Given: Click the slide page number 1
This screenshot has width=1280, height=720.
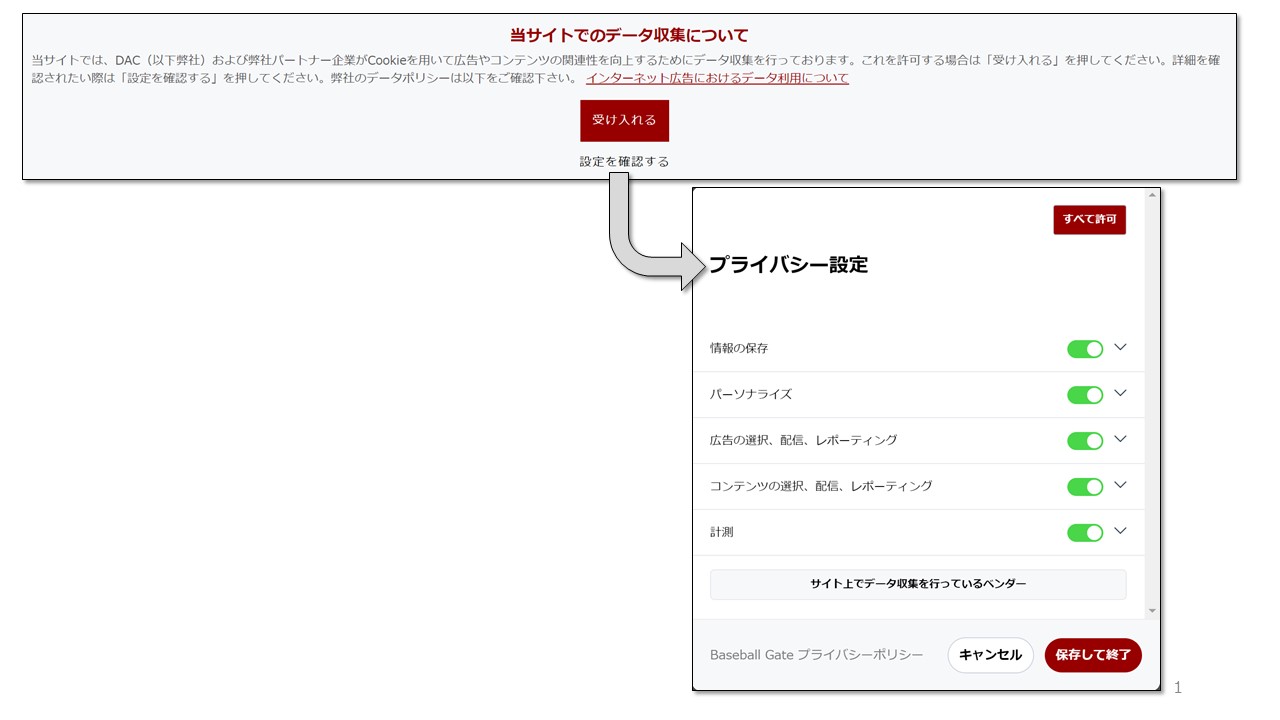Looking at the screenshot, I should [x=1177, y=688].
